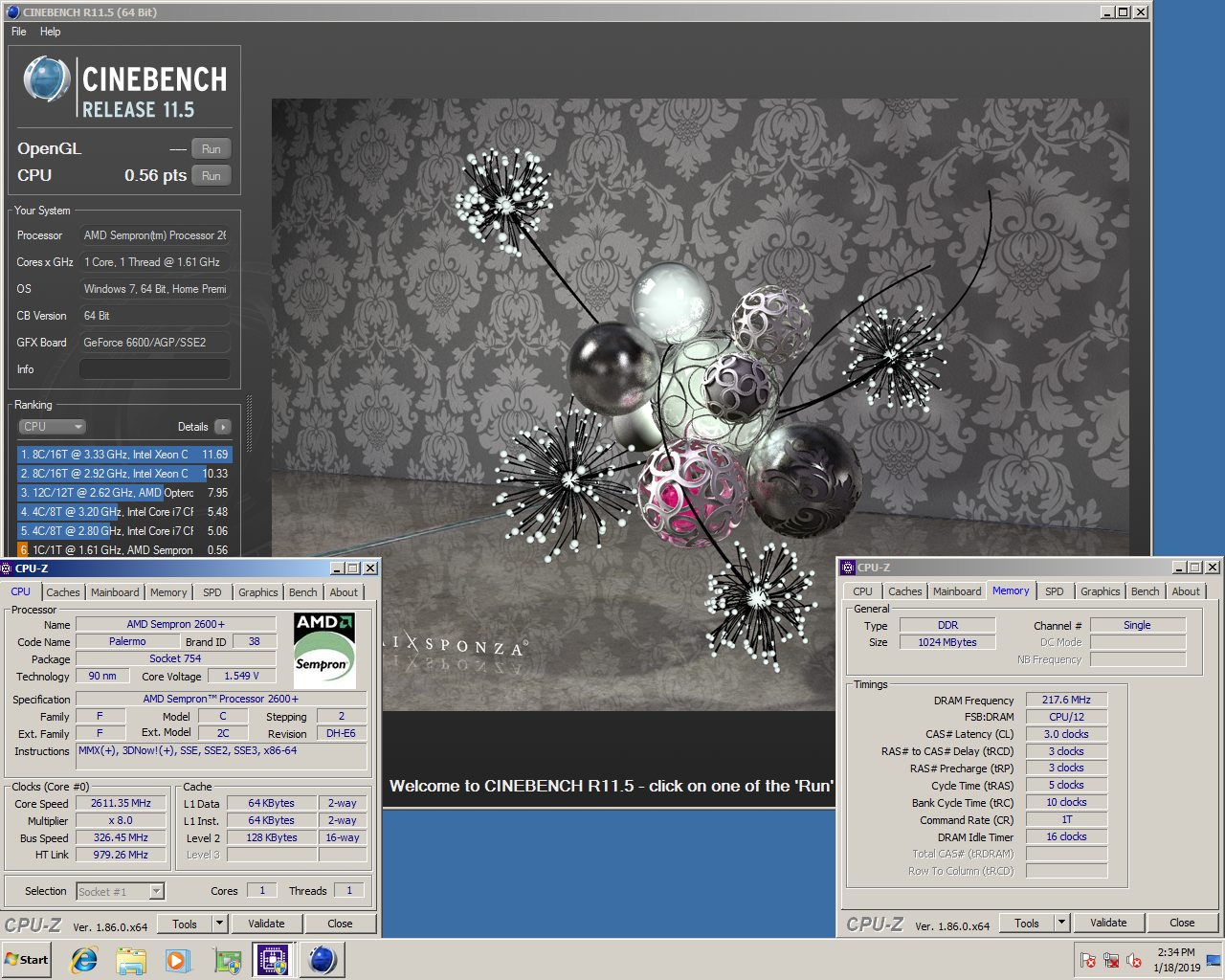Viewport: 1225px width, 980px height.
Task: Switch to Memory tab in left CPU-Z window
Action: point(168,592)
